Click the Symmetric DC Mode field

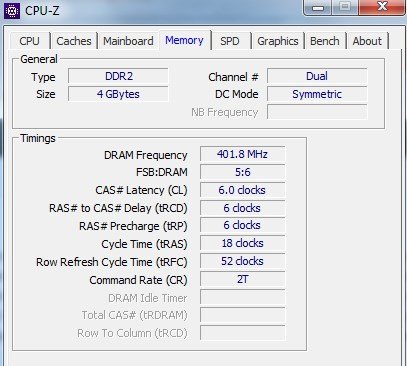click(317, 94)
